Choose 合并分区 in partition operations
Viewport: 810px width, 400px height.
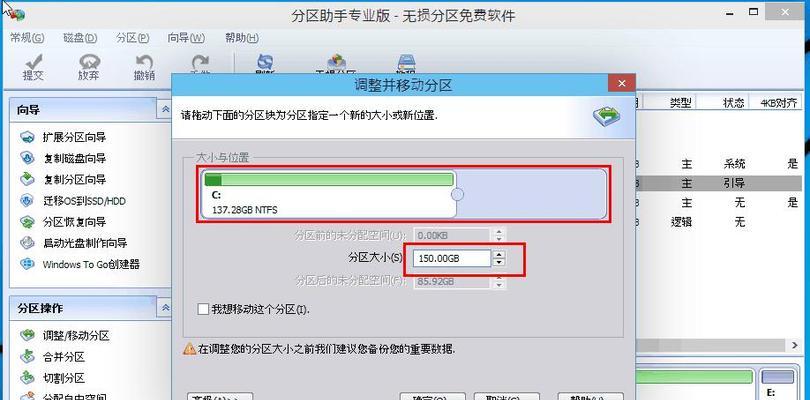coord(53,357)
